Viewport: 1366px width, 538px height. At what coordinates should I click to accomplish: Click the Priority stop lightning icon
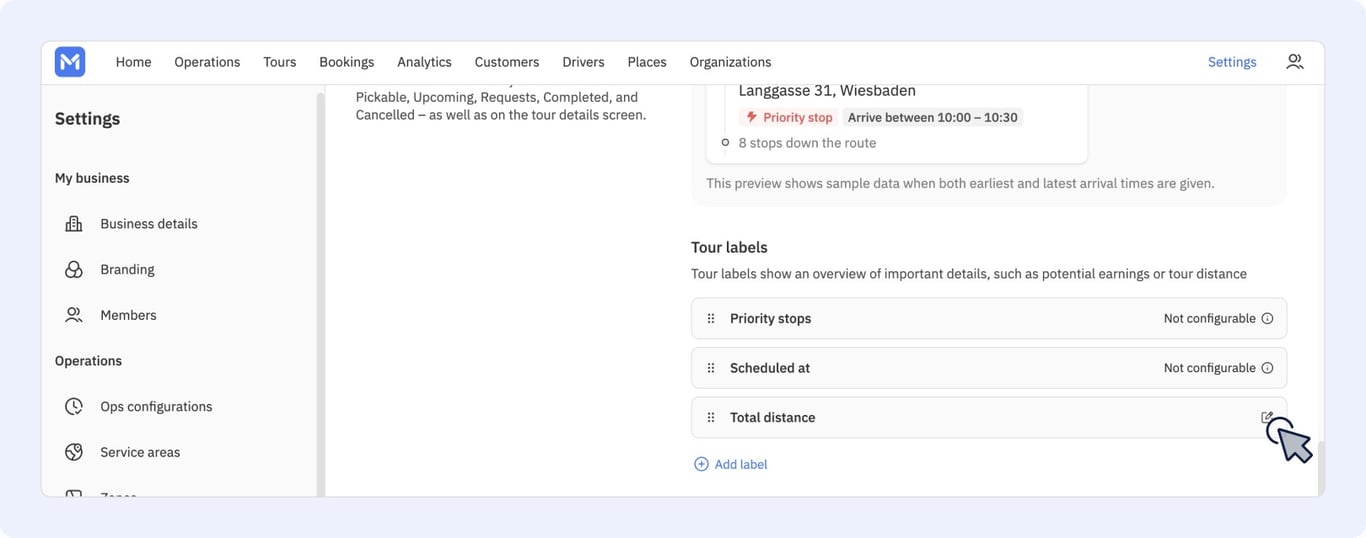point(752,117)
